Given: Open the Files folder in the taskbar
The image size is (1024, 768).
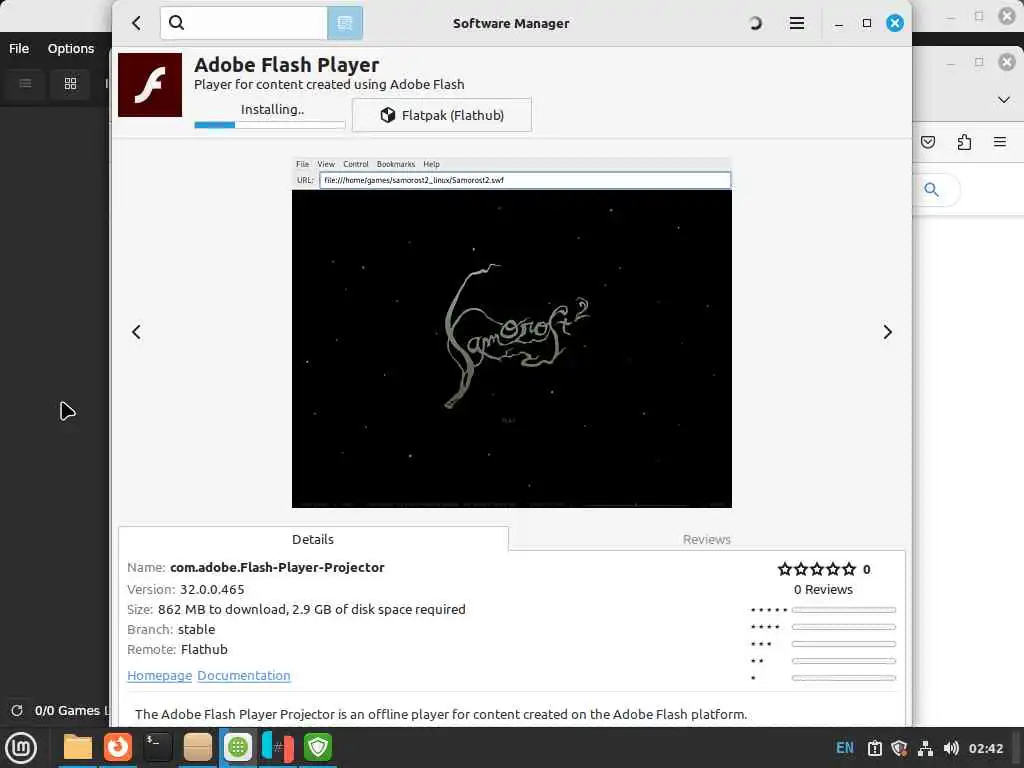Looking at the screenshot, I should click(x=78, y=747).
